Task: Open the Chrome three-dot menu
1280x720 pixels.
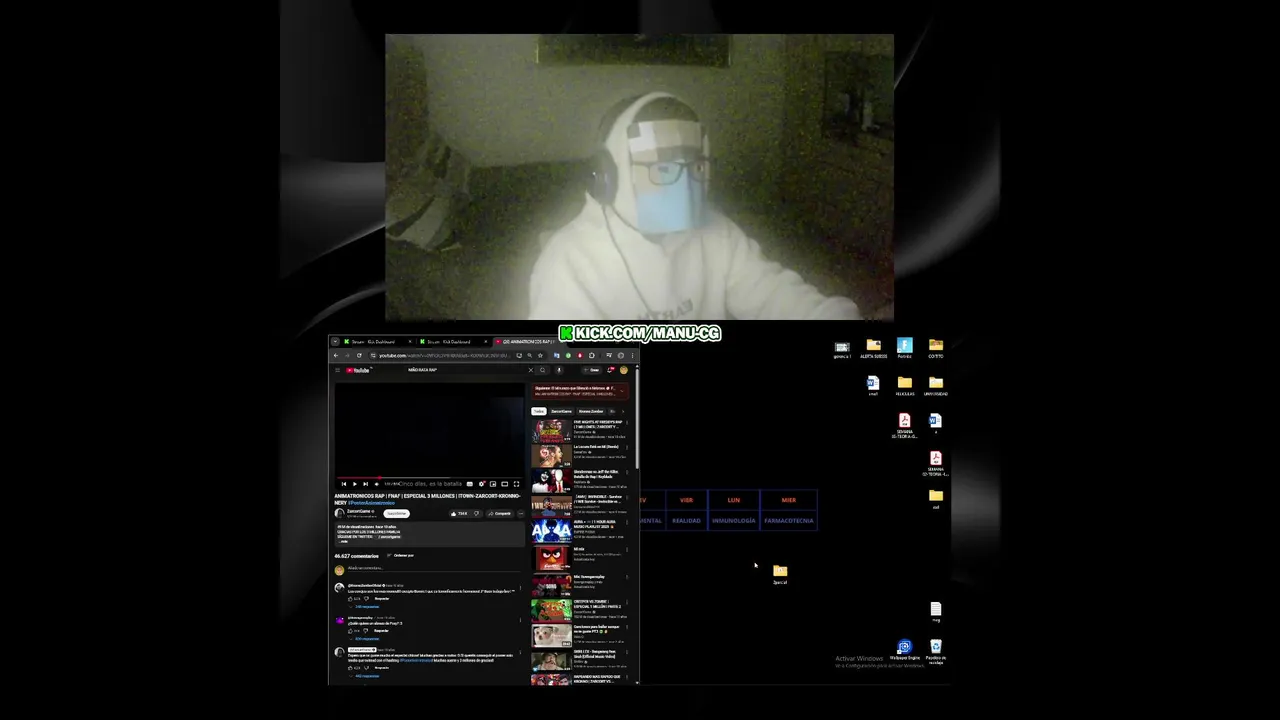Action: click(x=632, y=355)
